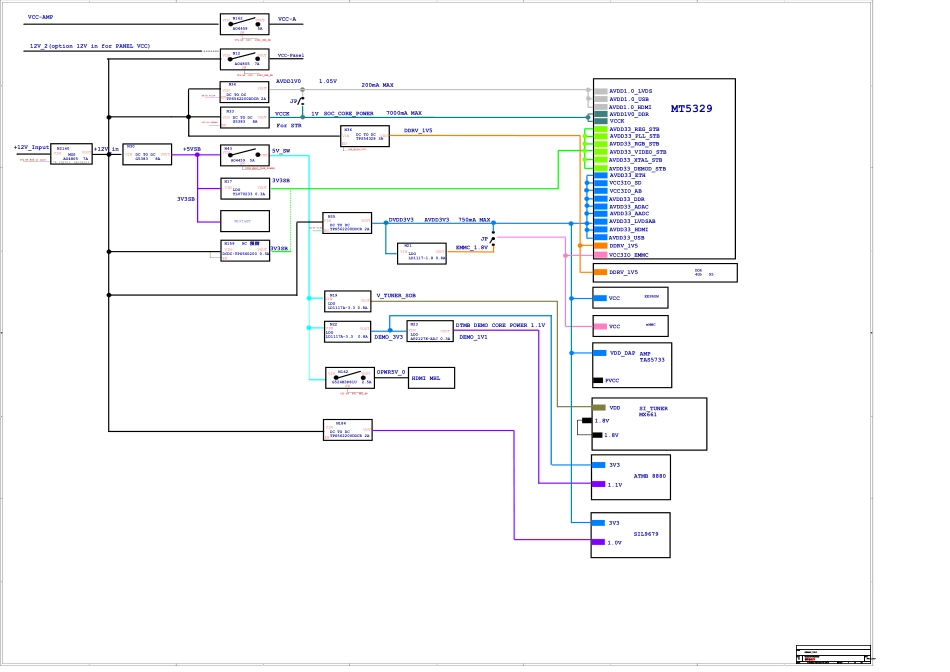Click the MT5329 chip title
The width and height of the screenshot is (950, 672).
coord(691,108)
